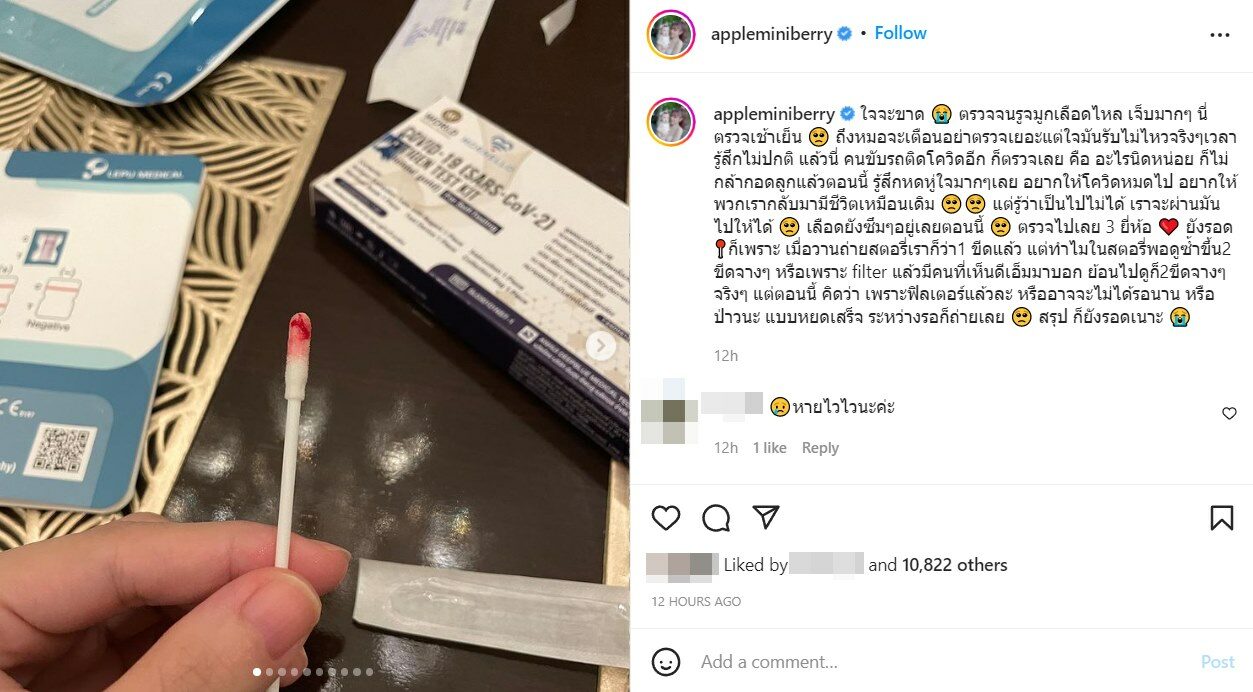Open the 12 HOURS AGO timestamp
1253x692 pixels.
696,601
